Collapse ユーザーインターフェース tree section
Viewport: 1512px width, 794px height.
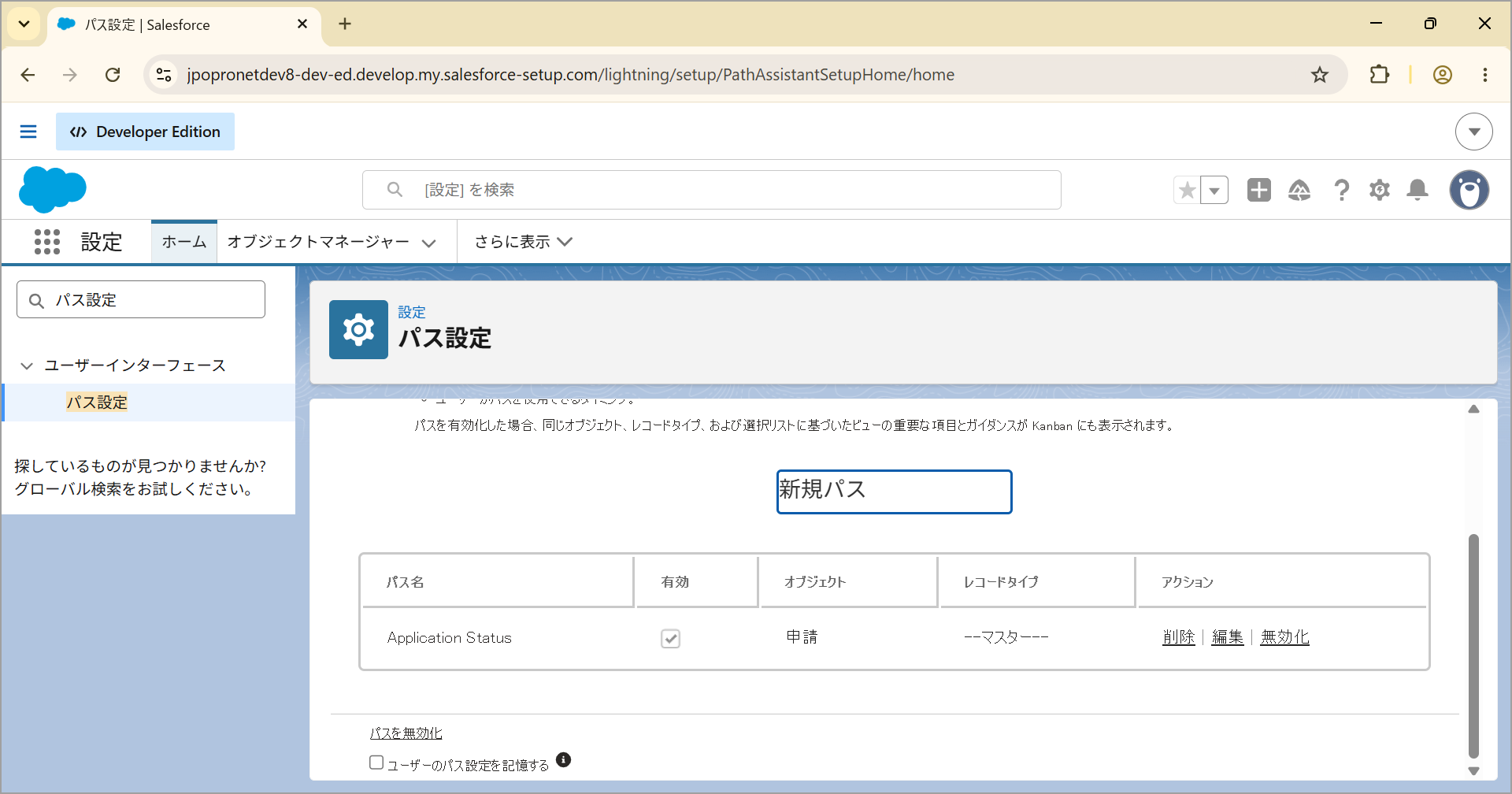pyautogui.click(x=27, y=365)
